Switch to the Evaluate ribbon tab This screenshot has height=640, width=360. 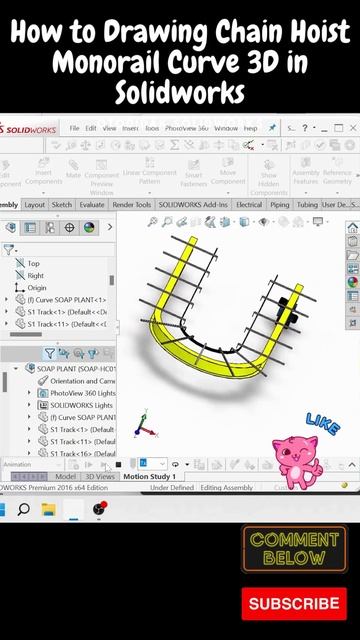(92, 205)
